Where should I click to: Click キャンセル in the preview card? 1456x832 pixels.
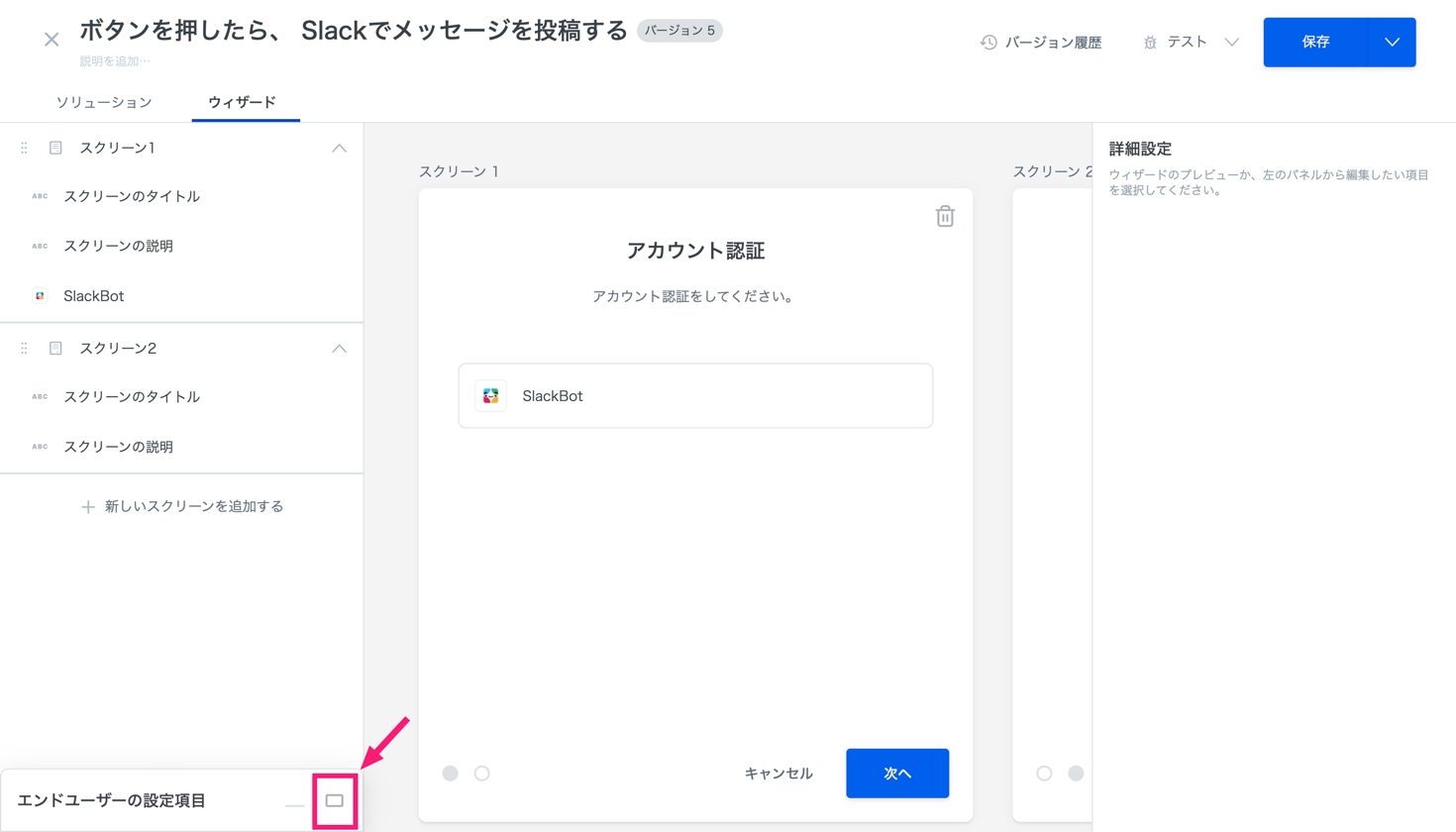[779, 774]
